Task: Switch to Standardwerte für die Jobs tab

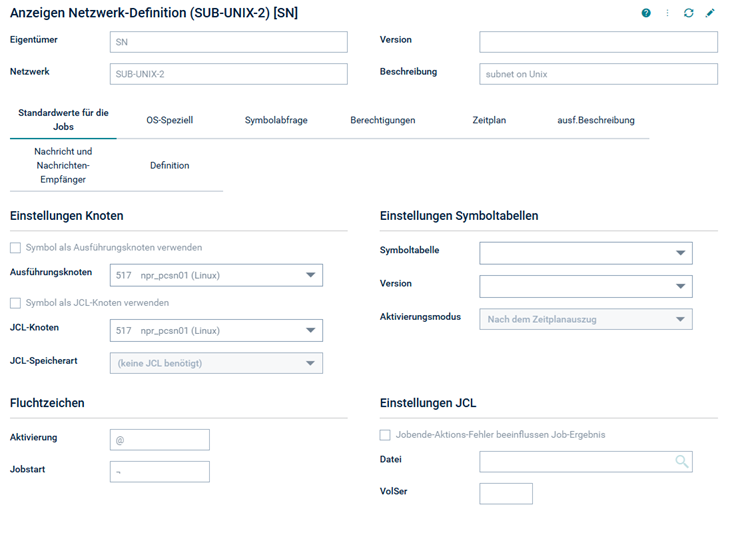Action: point(63,120)
